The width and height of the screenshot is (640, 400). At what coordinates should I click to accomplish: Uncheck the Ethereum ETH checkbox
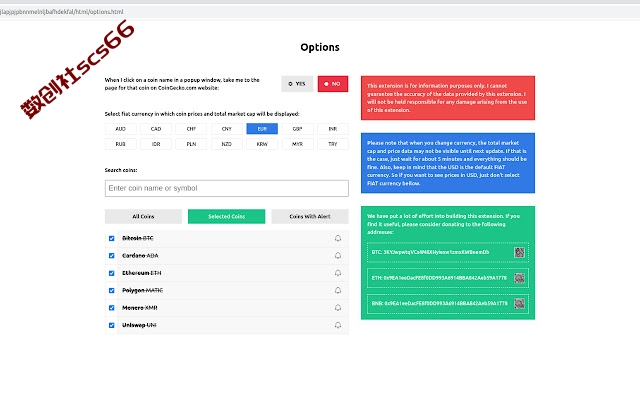[111, 273]
